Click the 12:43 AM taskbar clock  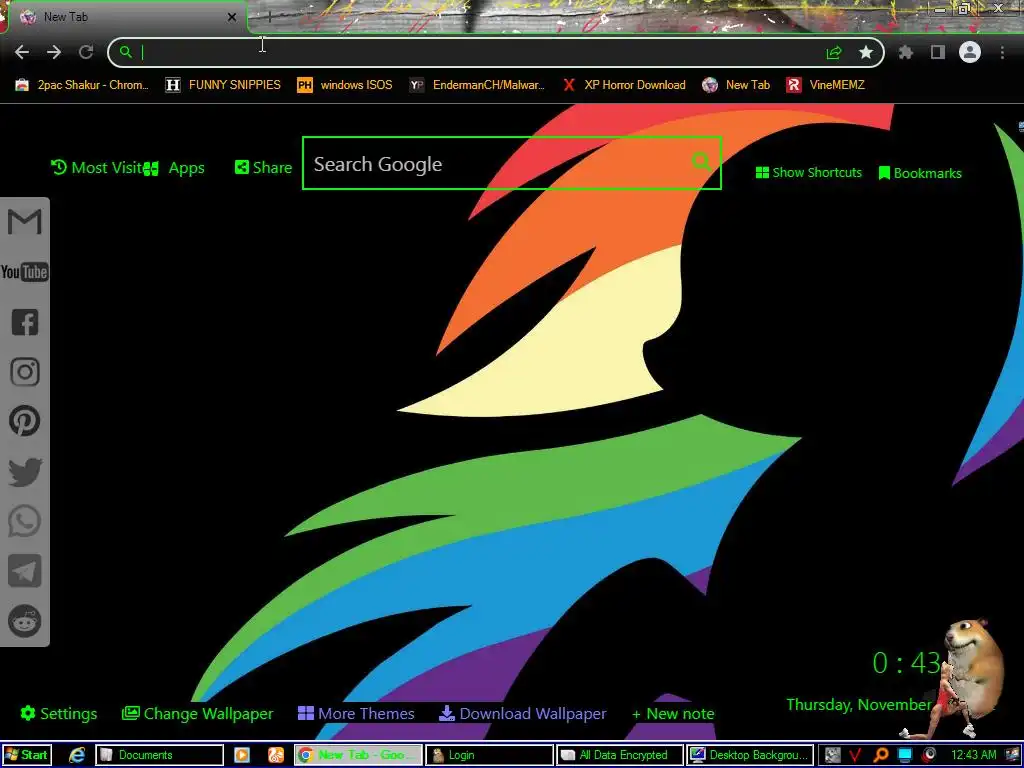tap(973, 755)
